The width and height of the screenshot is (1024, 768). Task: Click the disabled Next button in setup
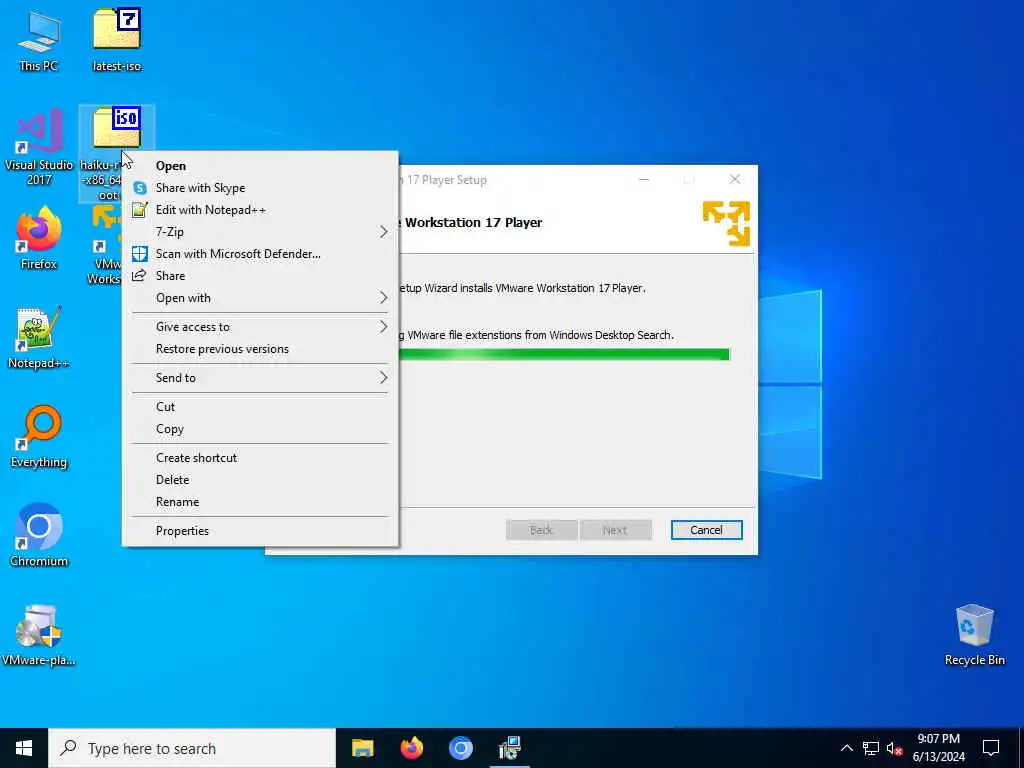pyautogui.click(x=616, y=530)
